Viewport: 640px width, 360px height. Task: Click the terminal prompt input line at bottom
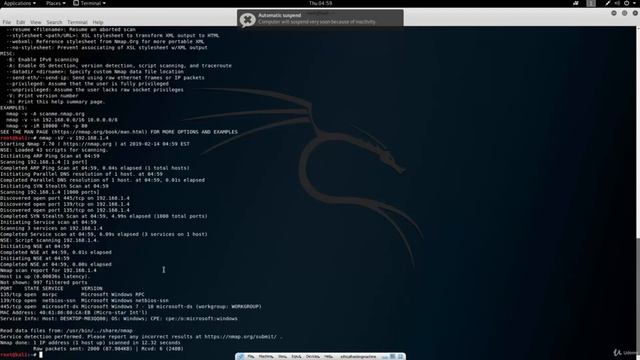point(20,355)
